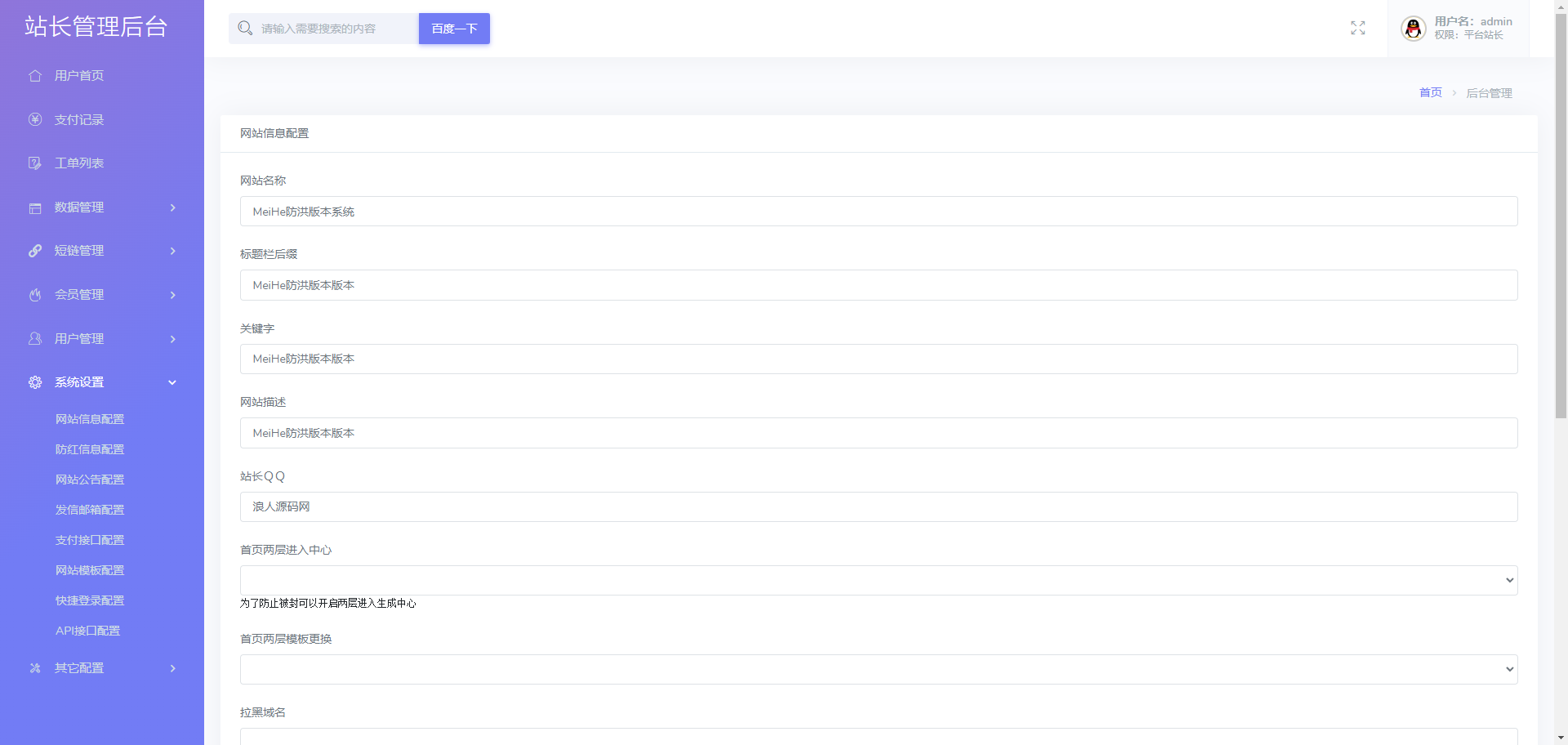
Task: Open API接口配置 submenu item
Action: [x=88, y=631]
